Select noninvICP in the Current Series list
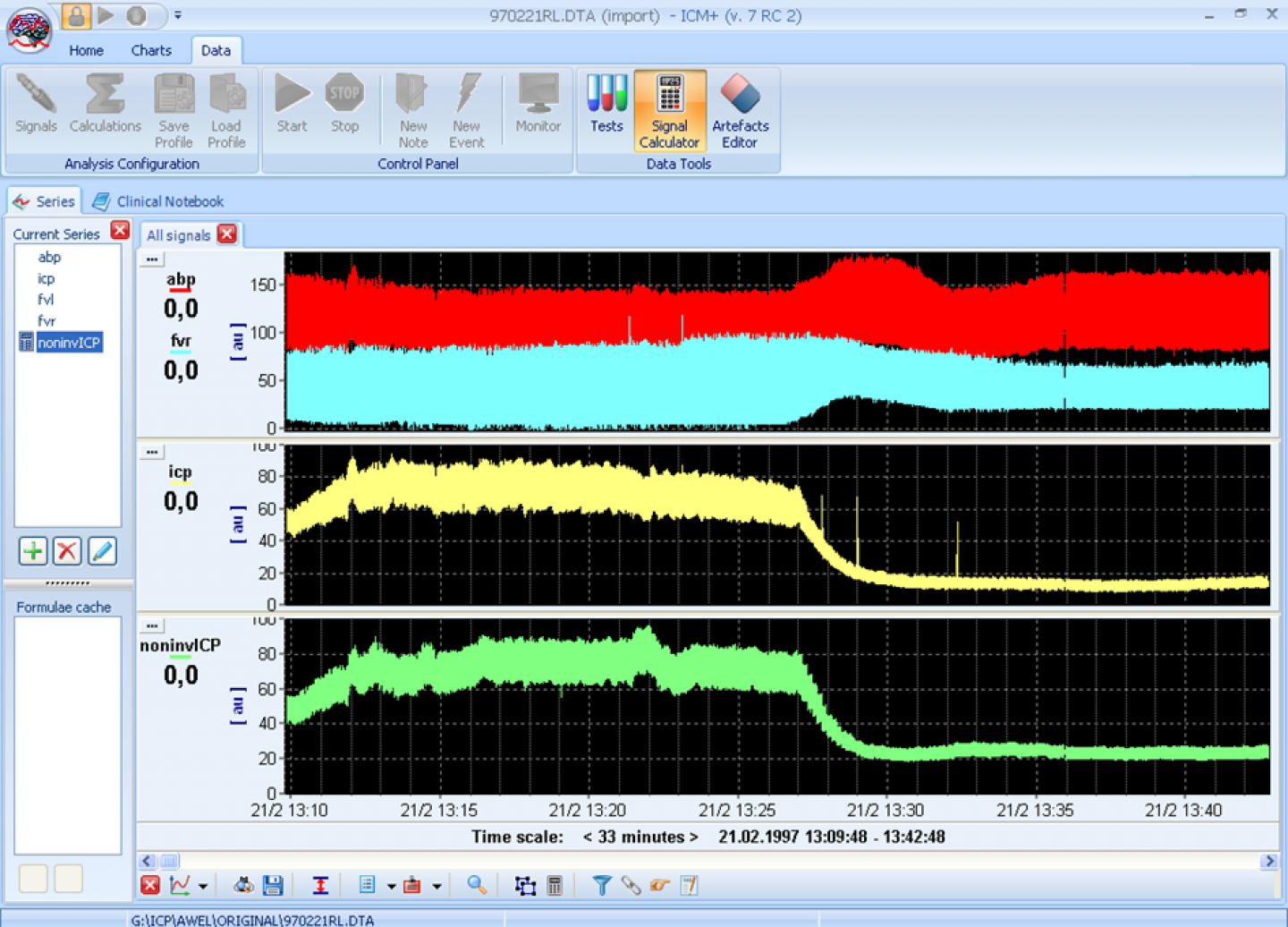 [x=69, y=342]
